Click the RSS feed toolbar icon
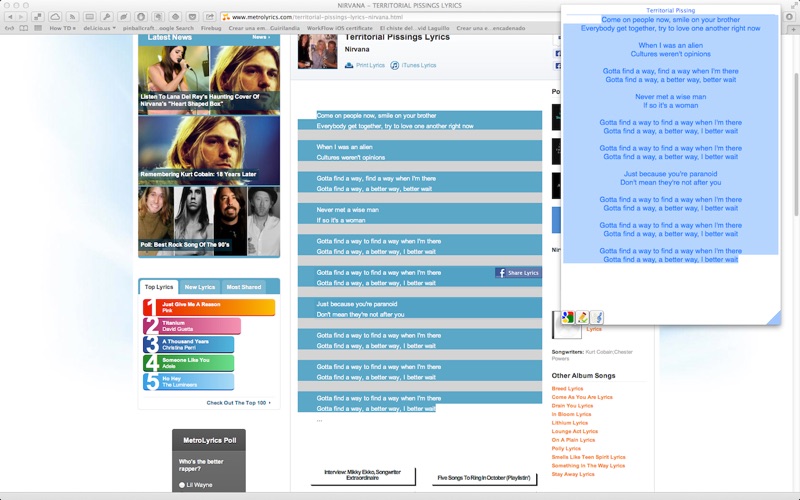The width and height of the screenshot is (800, 500). pos(72,17)
